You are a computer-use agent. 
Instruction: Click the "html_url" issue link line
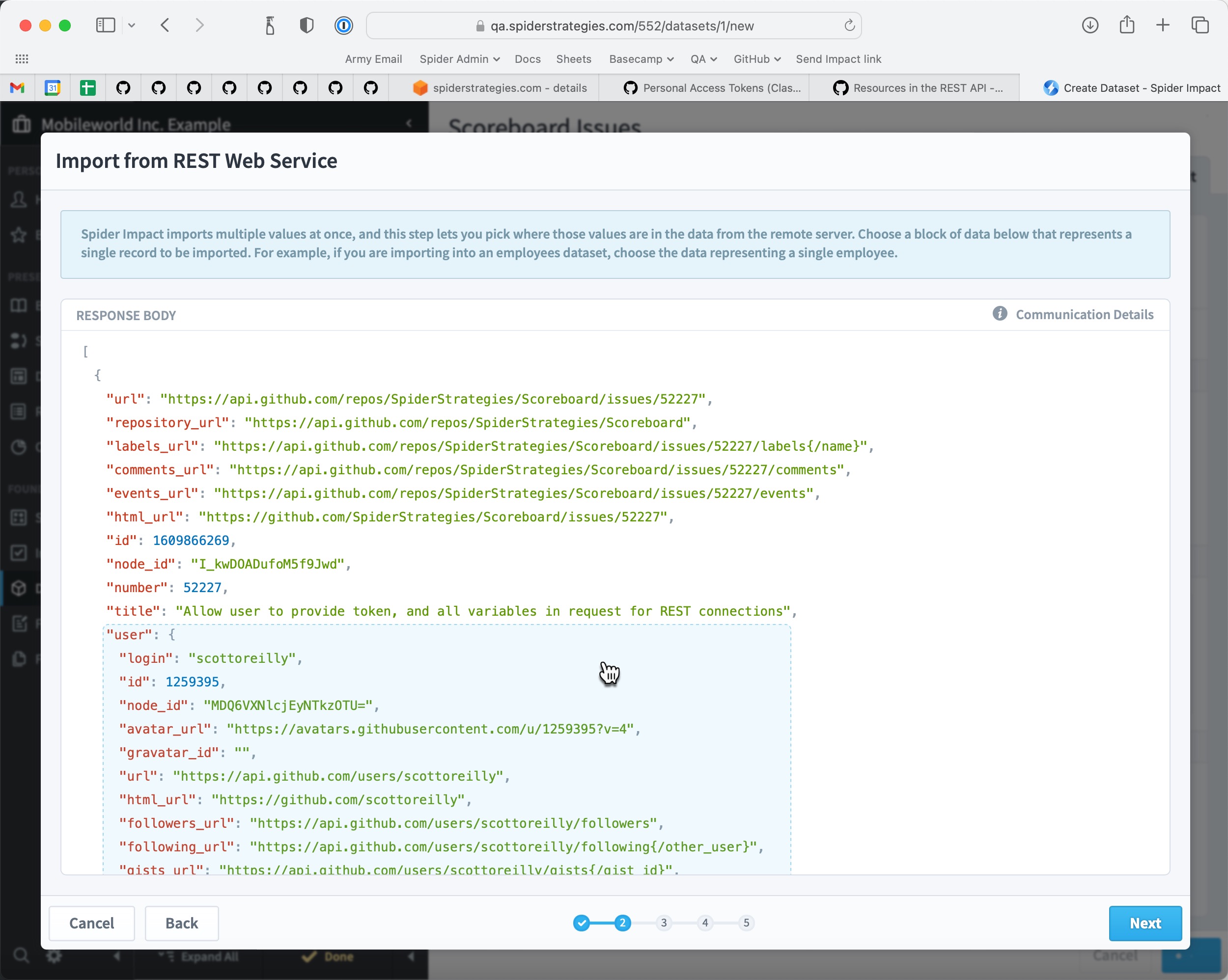click(x=390, y=517)
